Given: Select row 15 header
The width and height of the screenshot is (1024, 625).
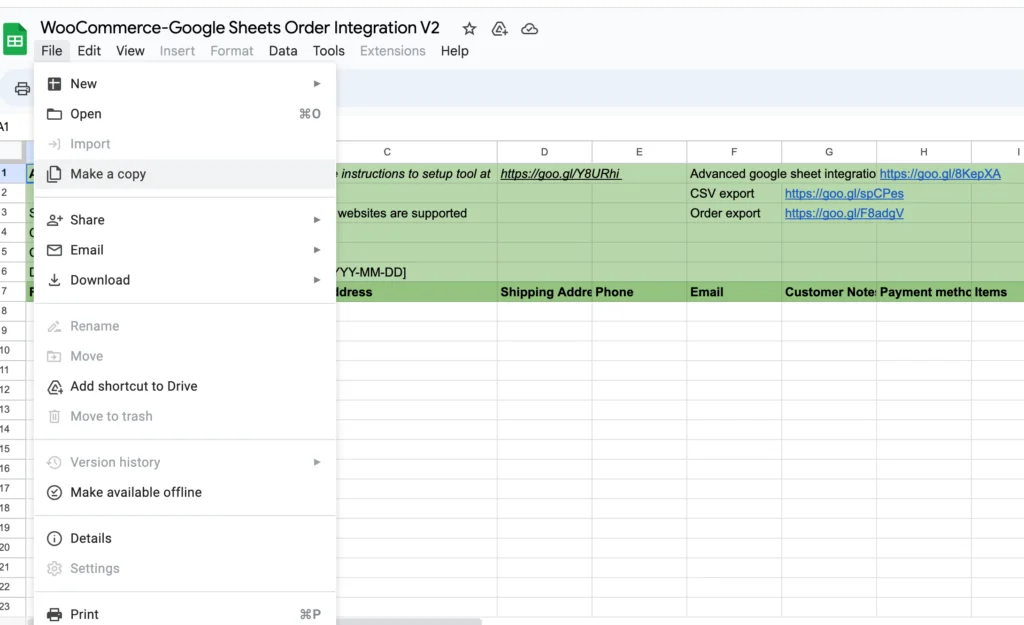Looking at the screenshot, I should point(12,449).
